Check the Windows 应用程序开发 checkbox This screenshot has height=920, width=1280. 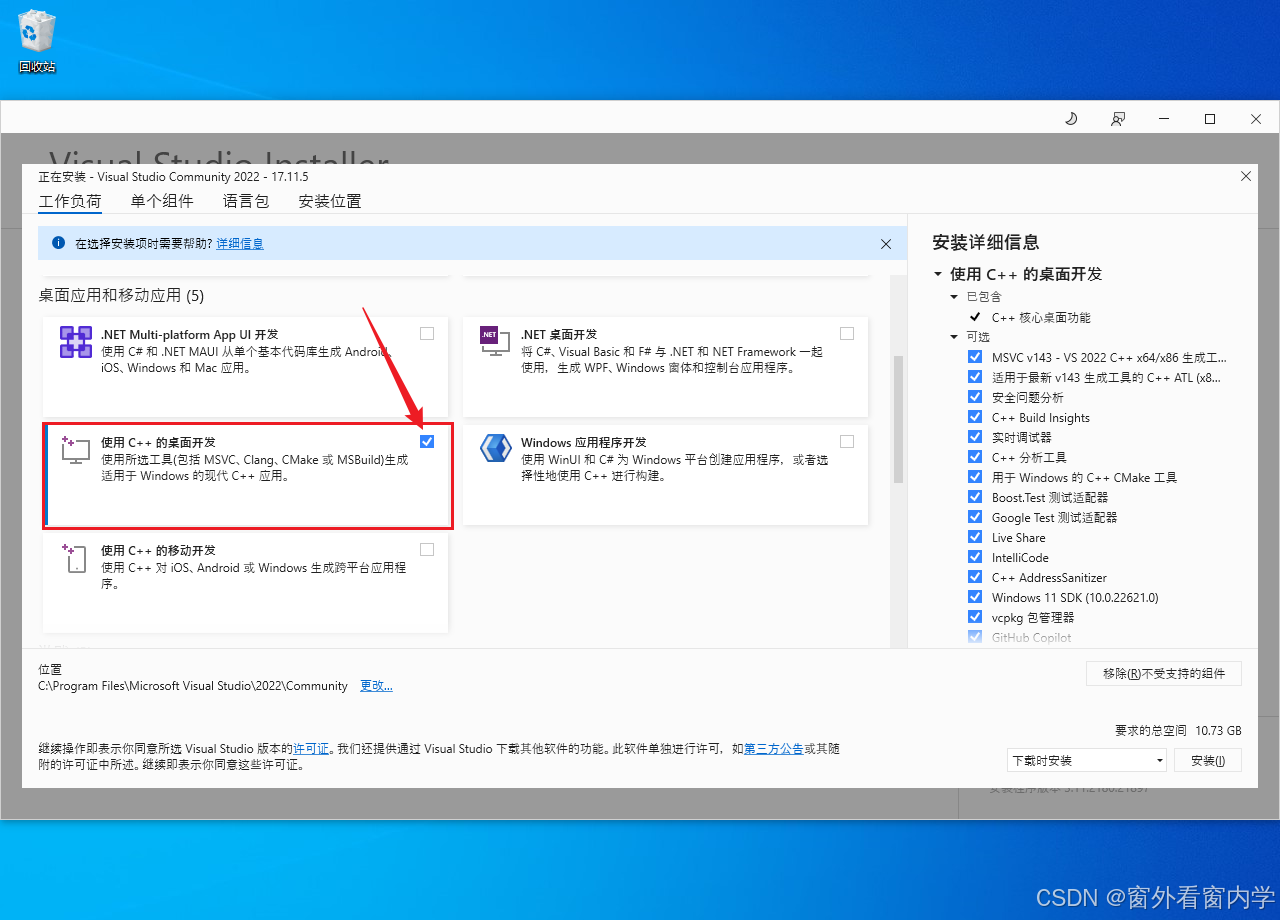847,441
